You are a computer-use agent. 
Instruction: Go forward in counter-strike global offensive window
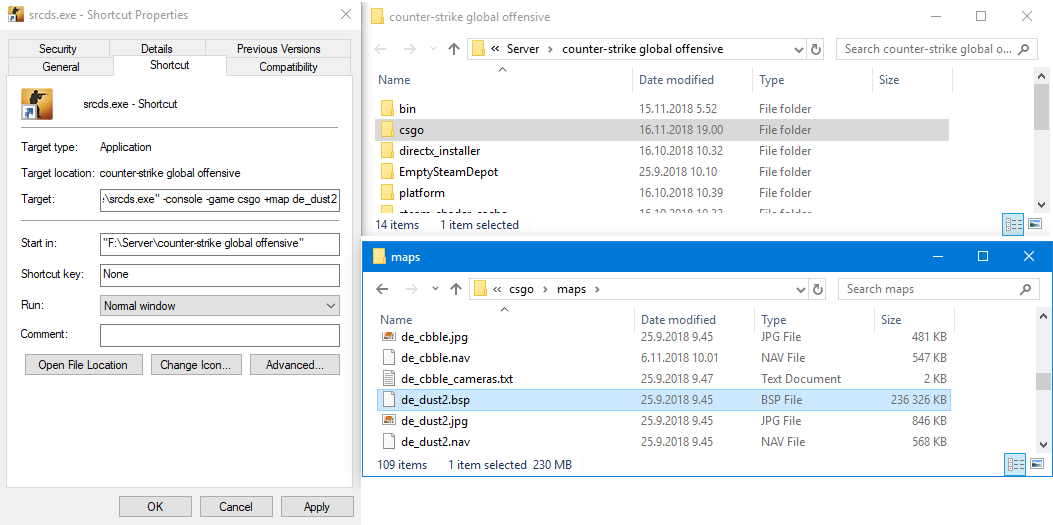click(x=409, y=49)
